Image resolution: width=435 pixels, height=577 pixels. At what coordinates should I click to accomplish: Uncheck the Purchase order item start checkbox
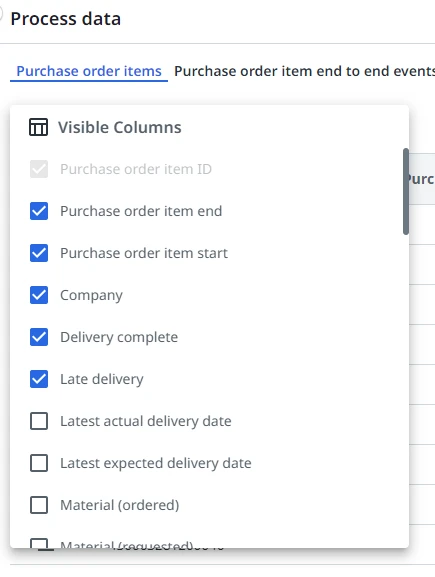coord(39,253)
